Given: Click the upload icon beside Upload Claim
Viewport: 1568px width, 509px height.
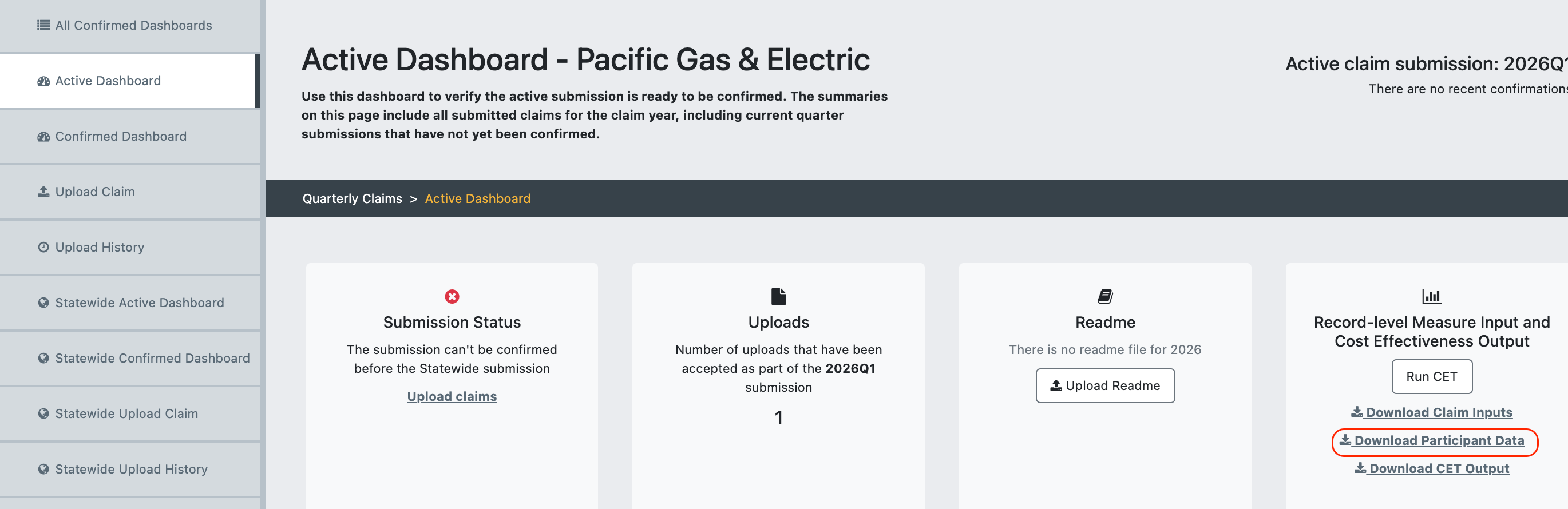Looking at the screenshot, I should 43,192.
